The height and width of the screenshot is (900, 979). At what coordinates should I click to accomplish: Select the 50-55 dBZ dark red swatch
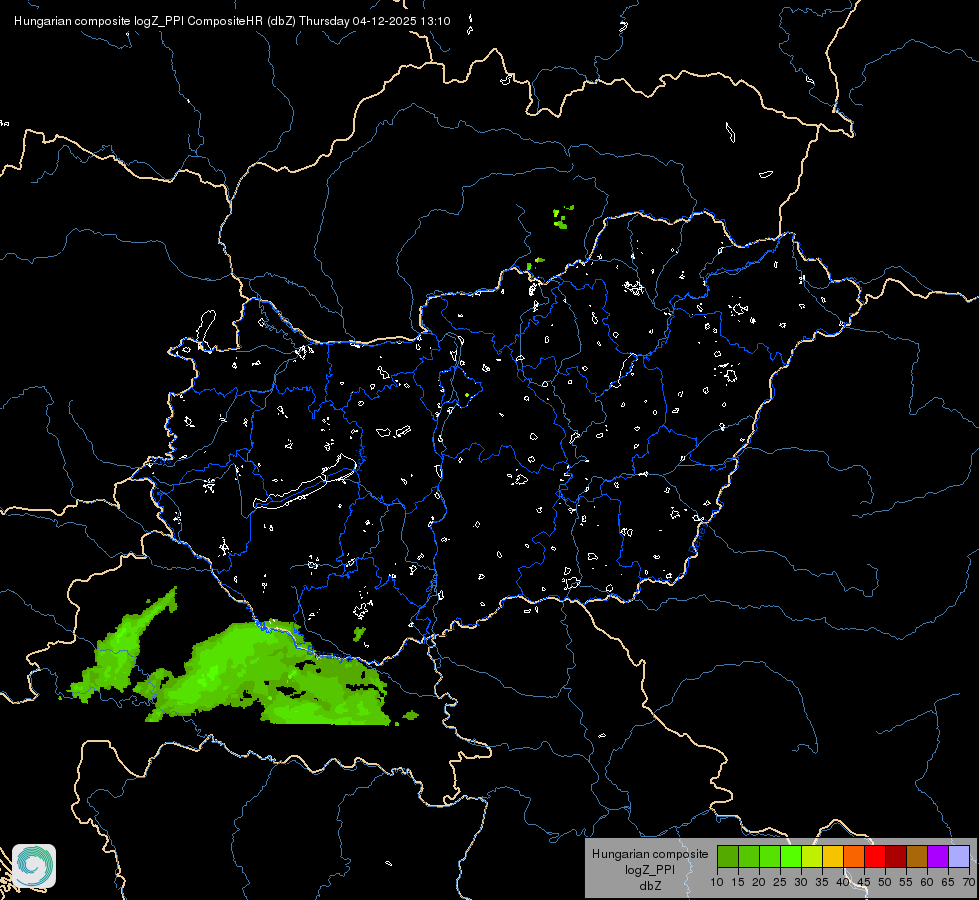[x=896, y=856]
